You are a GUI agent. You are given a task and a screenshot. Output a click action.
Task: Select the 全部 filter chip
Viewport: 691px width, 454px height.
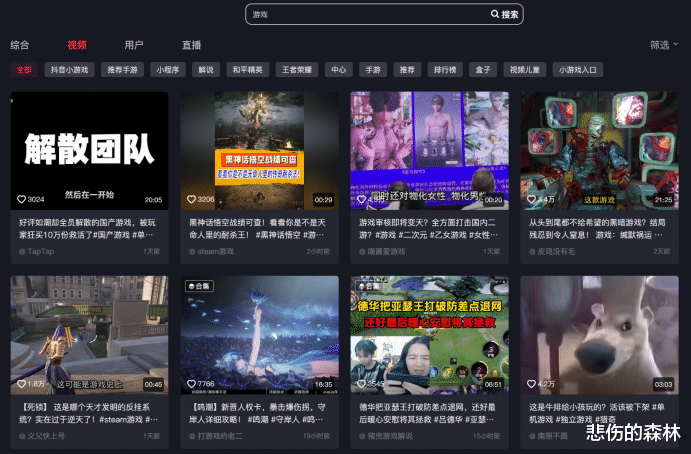(24, 70)
